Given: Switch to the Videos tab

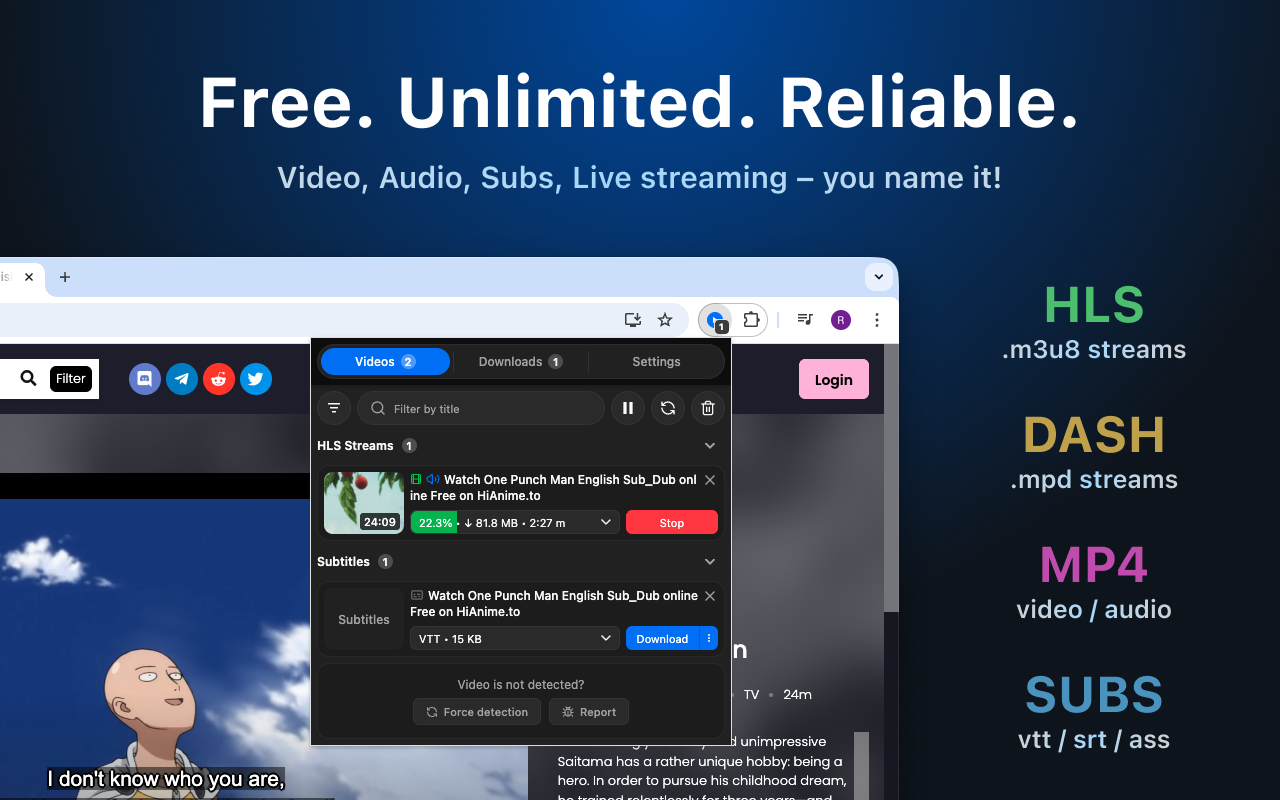Looking at the screenshot, I should point(385,362).
